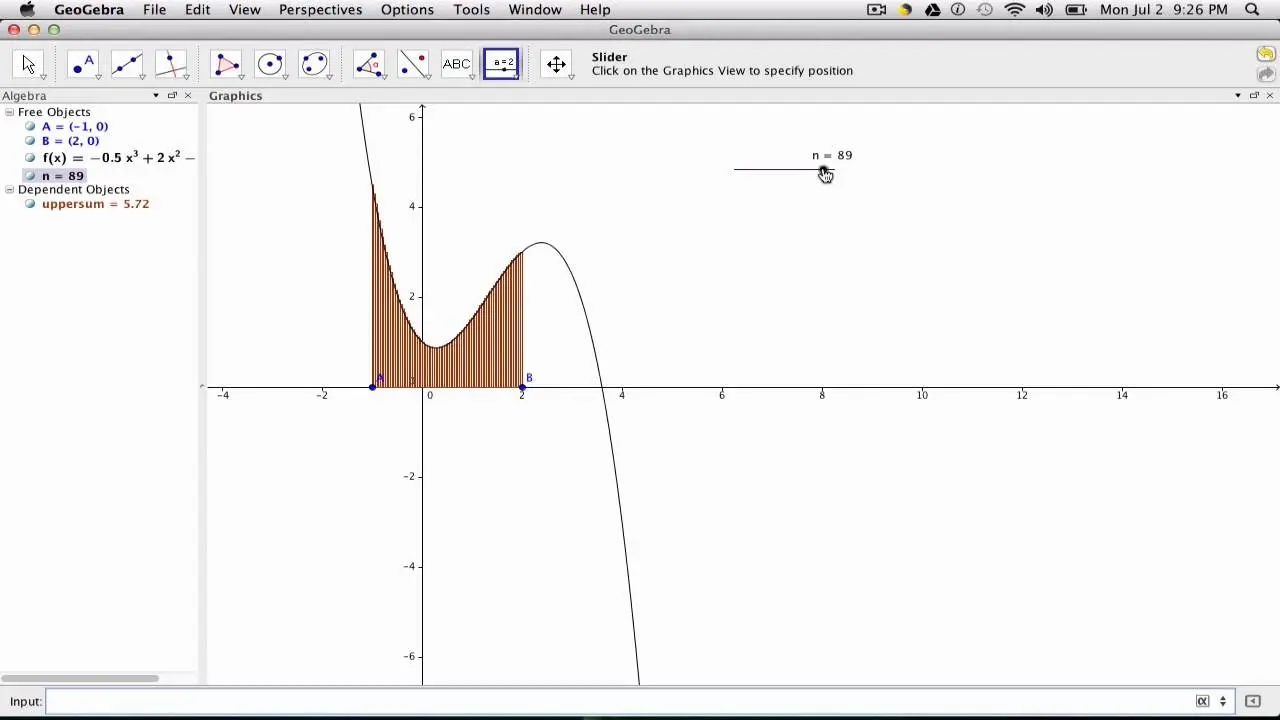Open Move Graphics View tool's dropdown triangle
Screen dimensions: 1280x720
click(571, 77)
